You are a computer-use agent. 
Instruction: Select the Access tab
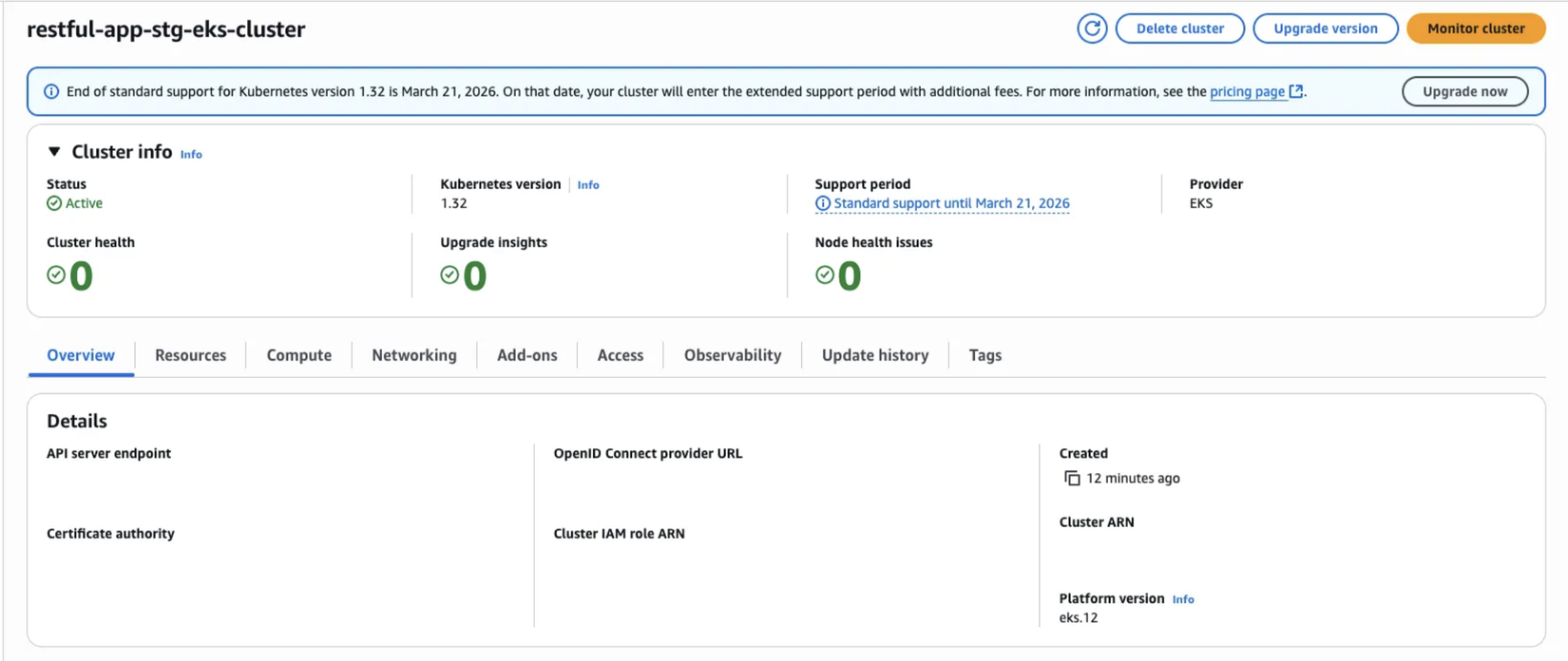pos(620,355)
